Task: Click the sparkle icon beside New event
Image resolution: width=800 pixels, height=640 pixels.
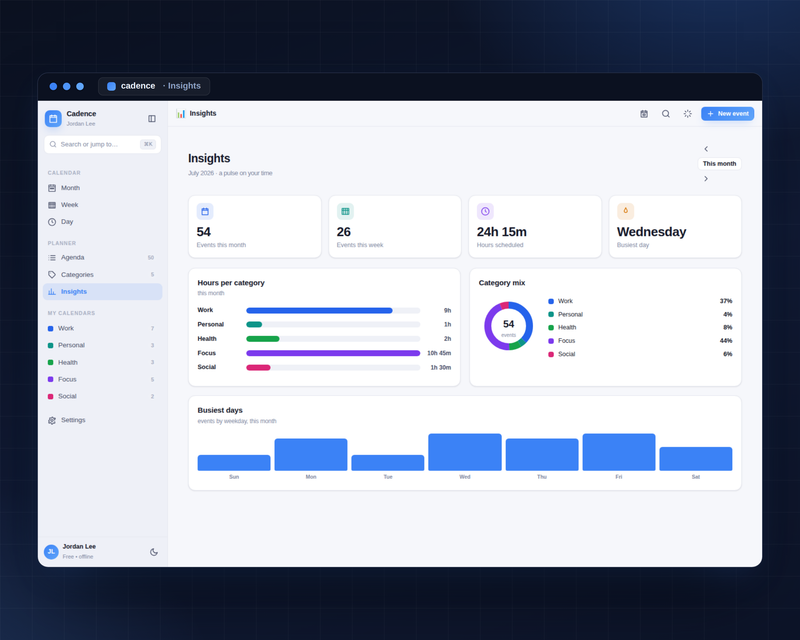Action: (688, 114)
